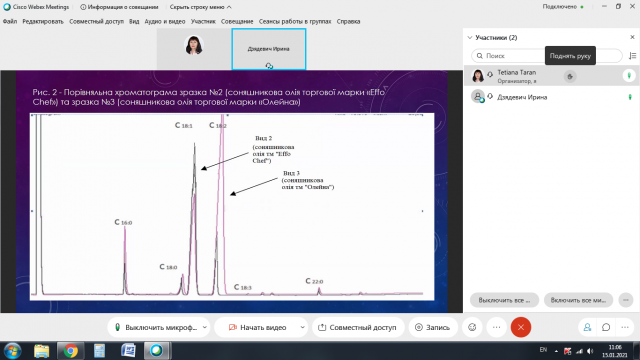Open Chrome from the Windows taskbar
The height and width of the screenshot is (360, 640).
(x=71, y=351)
